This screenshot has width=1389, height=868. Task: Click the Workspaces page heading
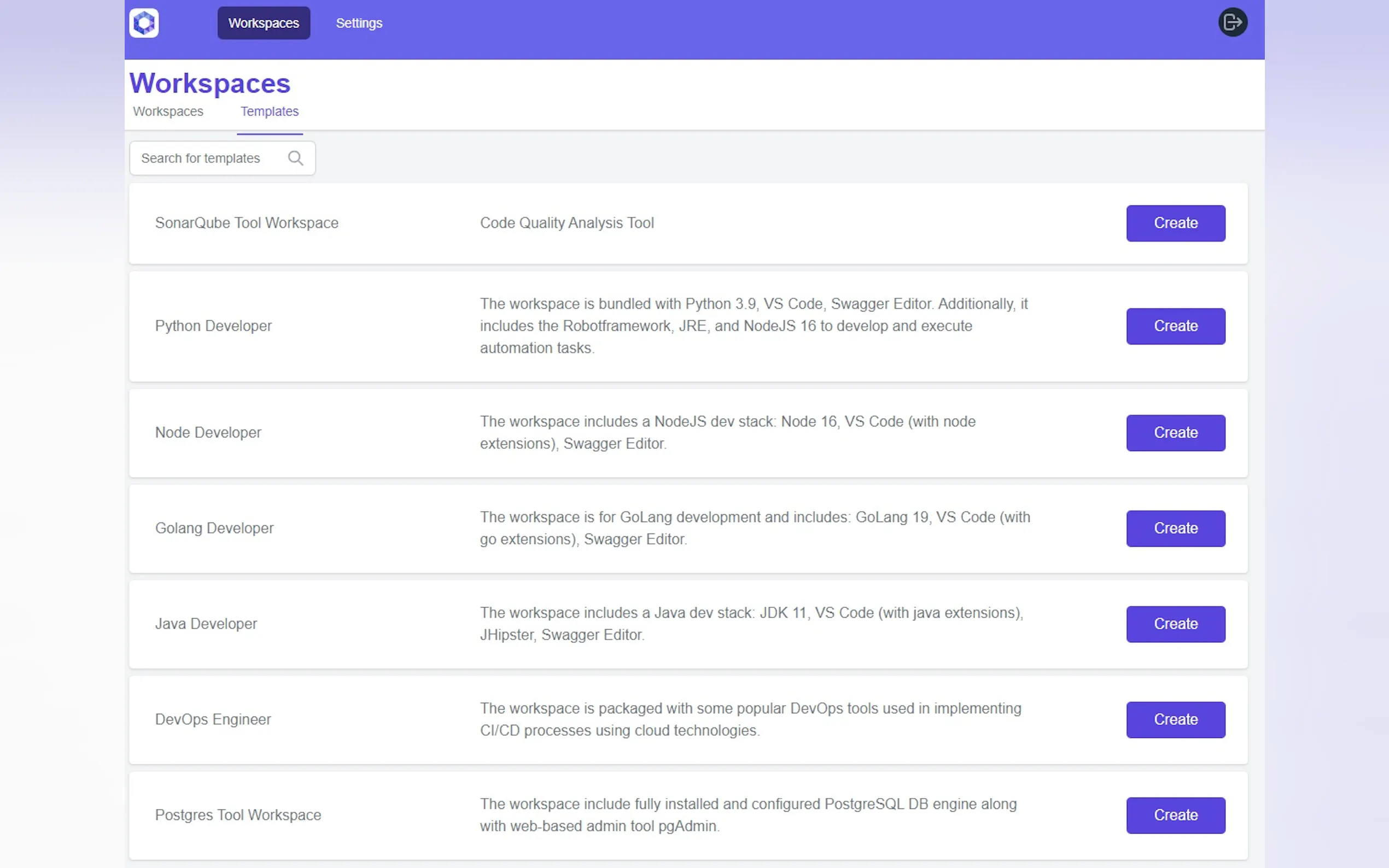click(209, 83)
